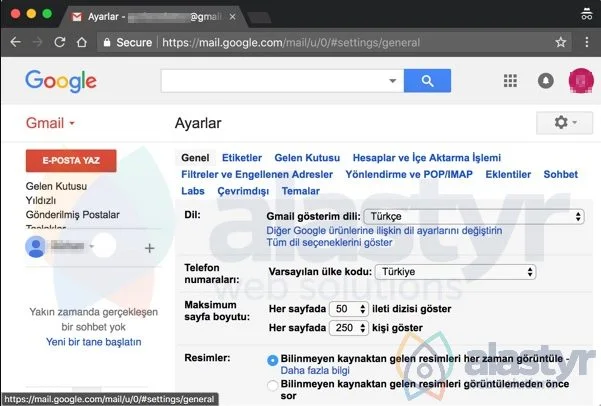Click the plus icon in chat panel
This screenshot has width=601, height=406.
[x=149, y=248]
